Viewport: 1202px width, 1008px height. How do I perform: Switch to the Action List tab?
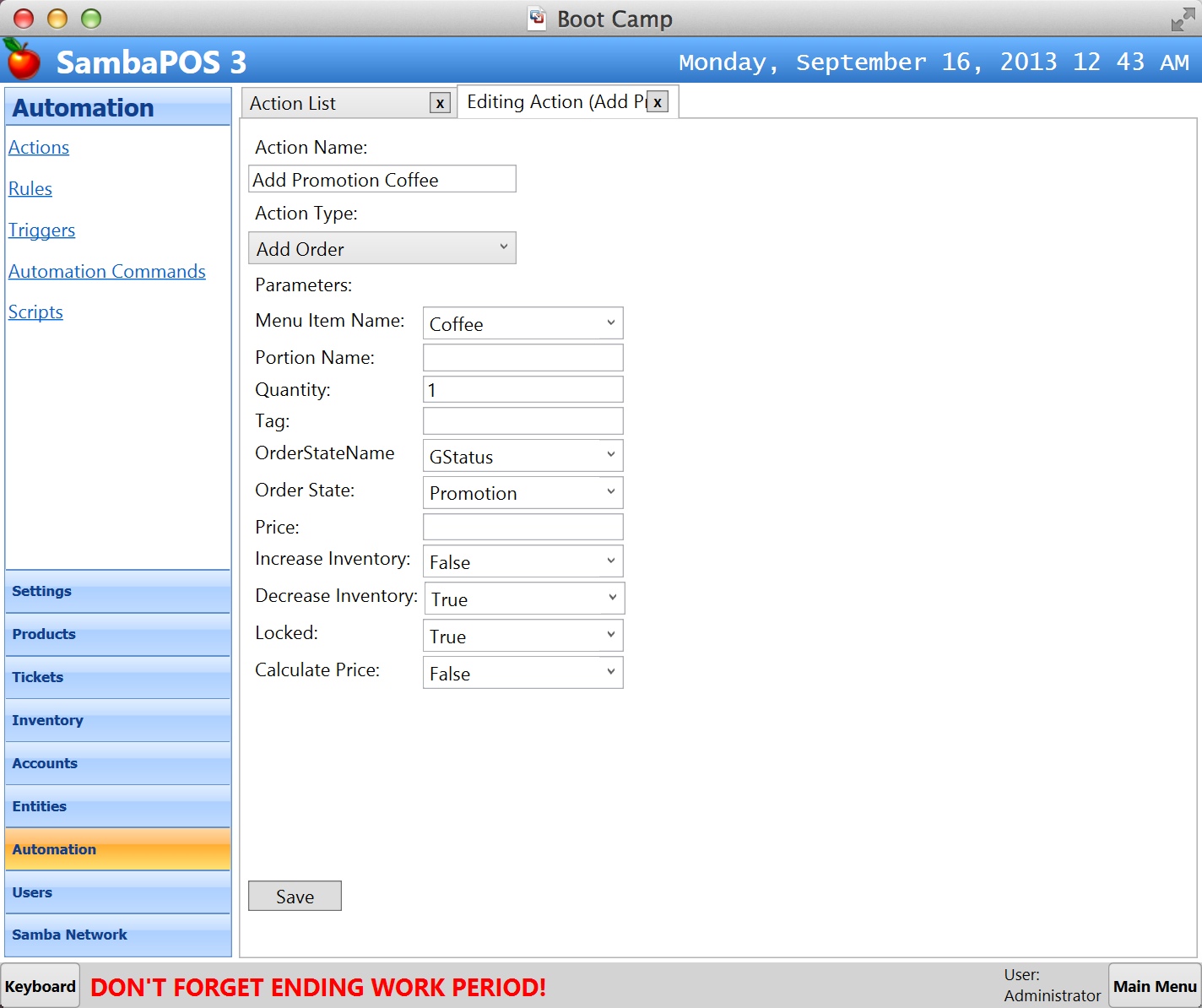point(338,103)
